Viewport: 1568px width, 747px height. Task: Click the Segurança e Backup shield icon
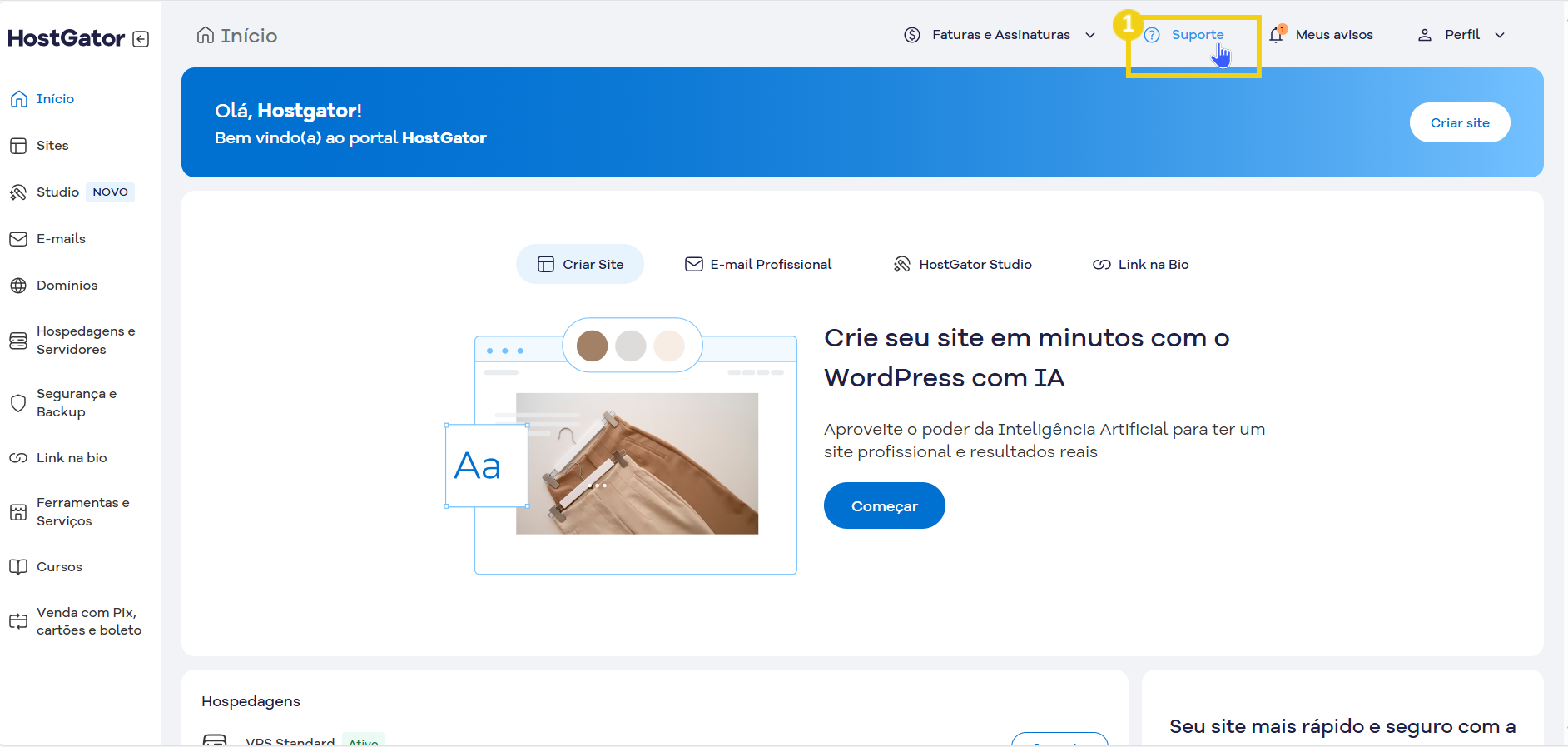[18, 403]
